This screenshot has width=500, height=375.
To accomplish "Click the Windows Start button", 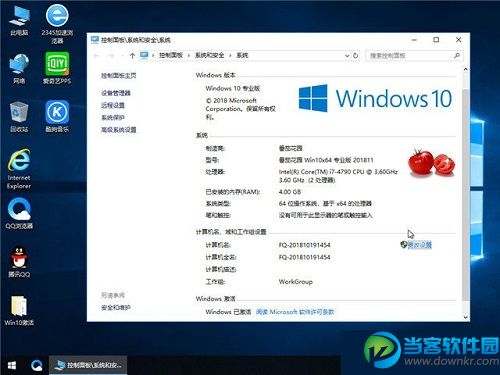I will coord(12,365).
